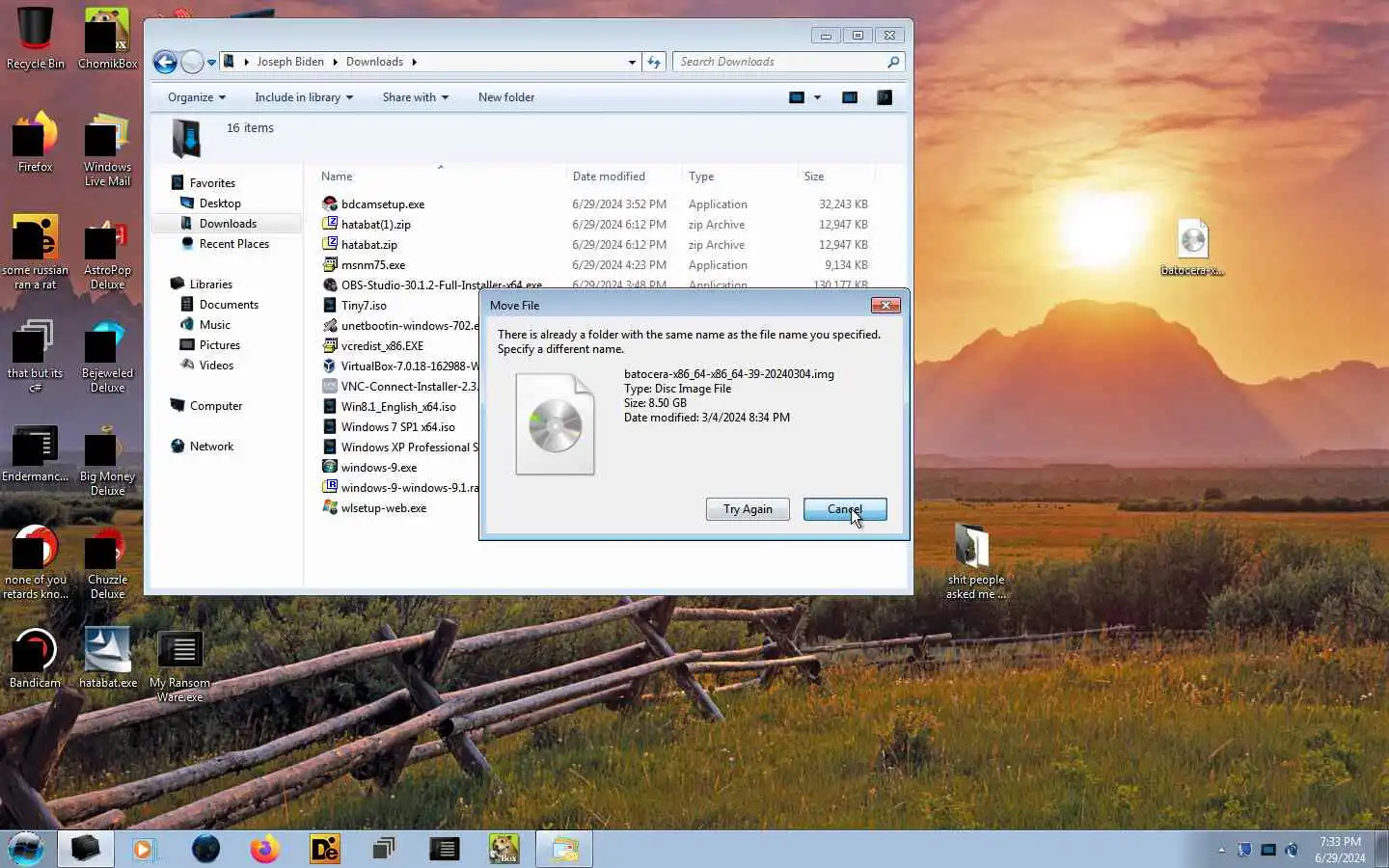Click the Windows Live Mail desktop icon
Image resolution: width=1389 pixels, height=868 pixels.
(107, 149)
